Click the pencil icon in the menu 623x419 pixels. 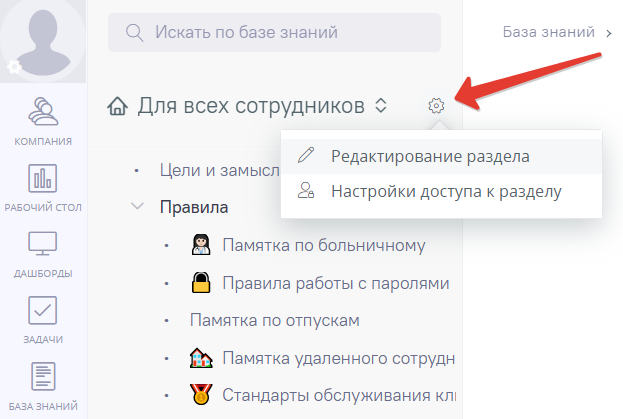(x=306, y=155)
